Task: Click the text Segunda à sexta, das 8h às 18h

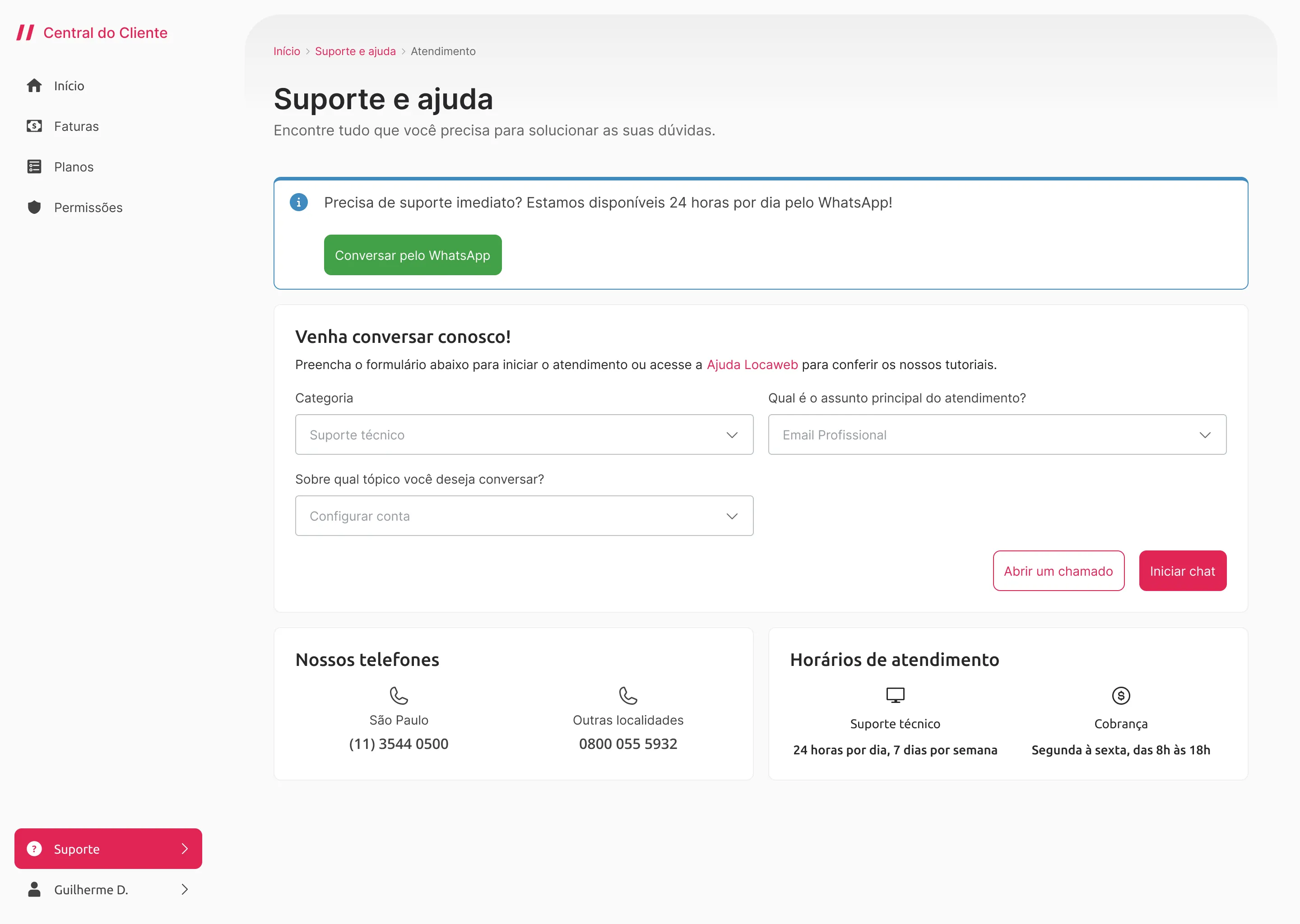Action: [x=1121, y=750]
